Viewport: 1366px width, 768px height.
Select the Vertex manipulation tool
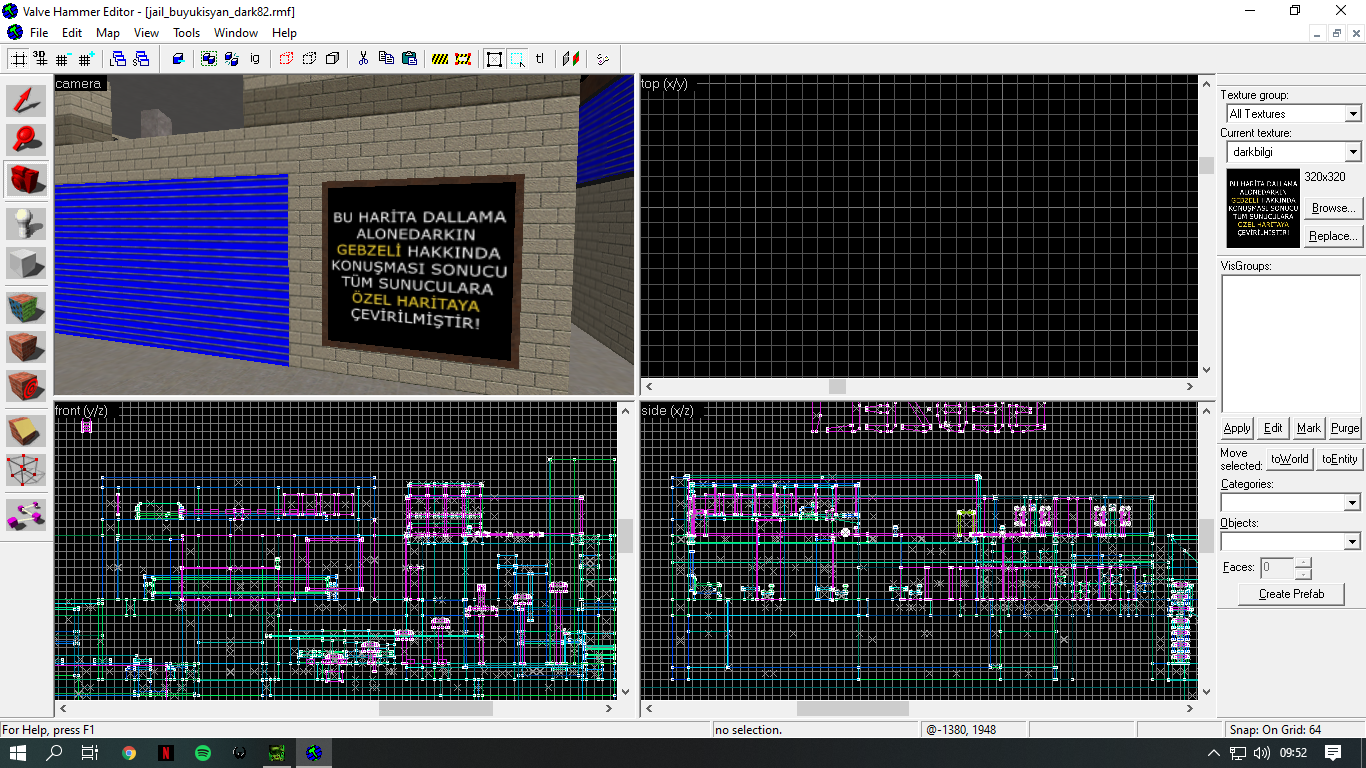pos(27,471)
